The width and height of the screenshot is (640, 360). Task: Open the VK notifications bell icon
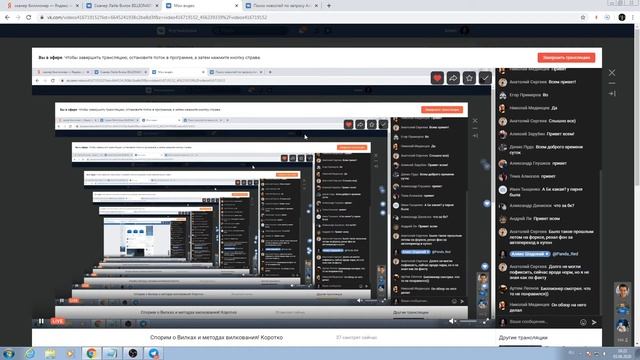302,31
